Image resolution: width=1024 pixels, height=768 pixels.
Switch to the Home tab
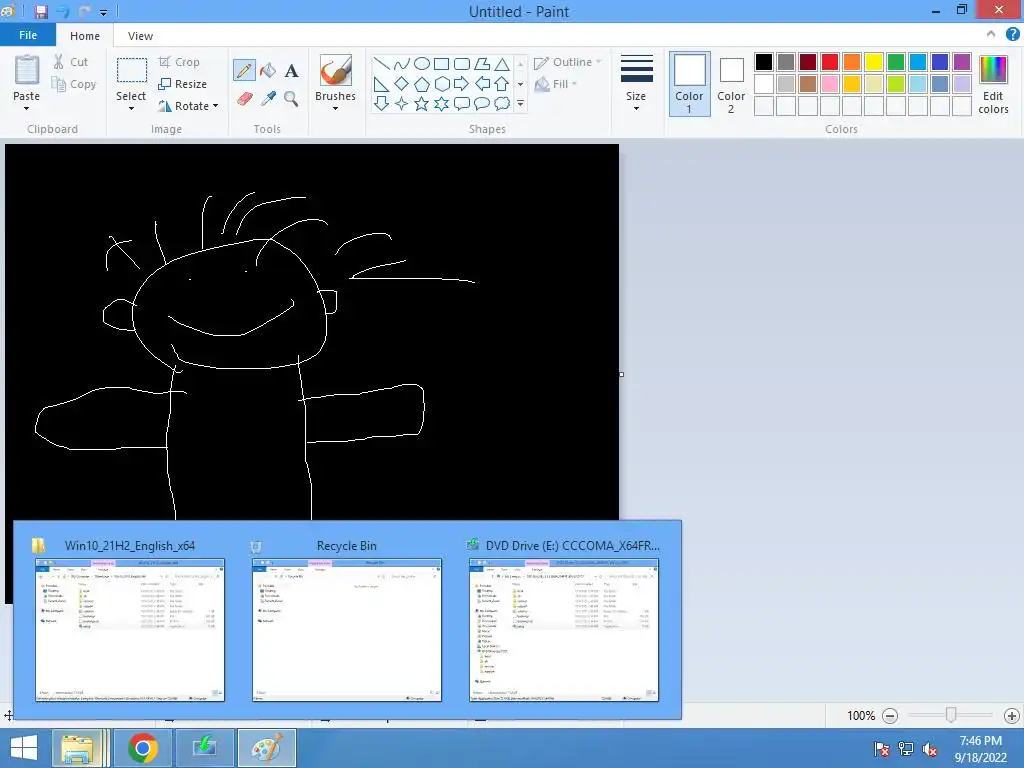tap(85, 36)
